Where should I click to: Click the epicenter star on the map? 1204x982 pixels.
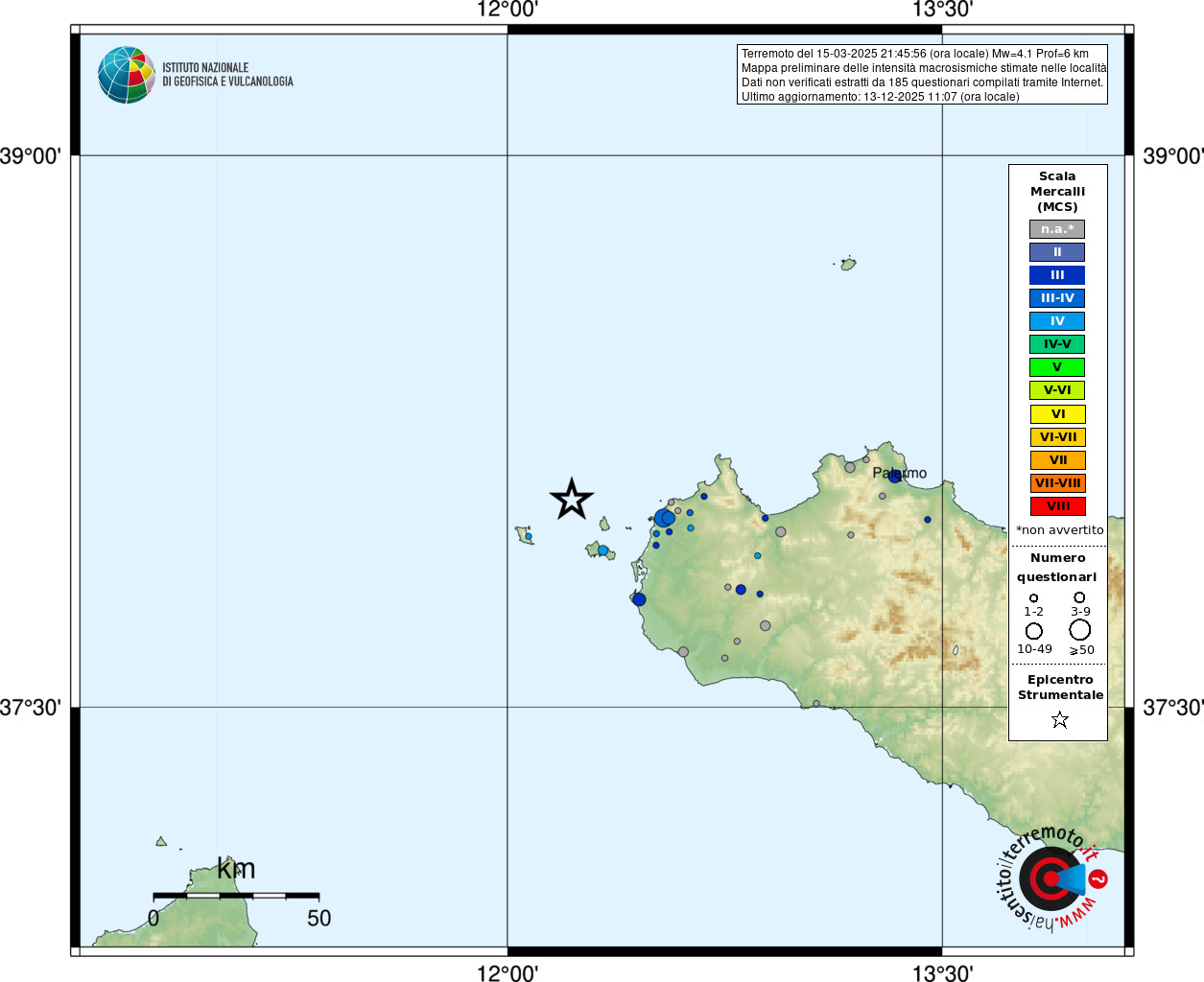coord(572,500)
